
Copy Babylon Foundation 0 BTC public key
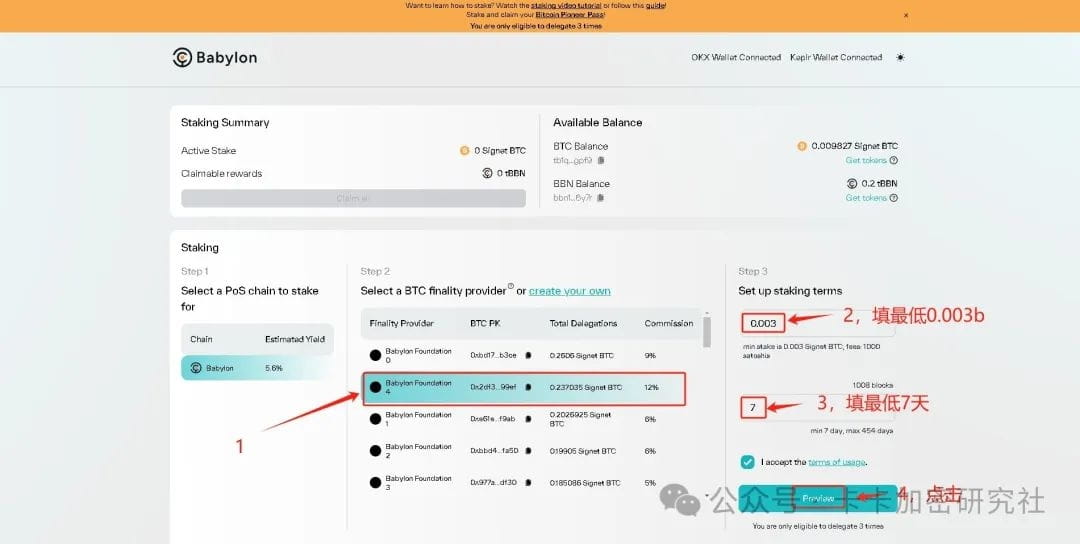click(x=528, y=355)
